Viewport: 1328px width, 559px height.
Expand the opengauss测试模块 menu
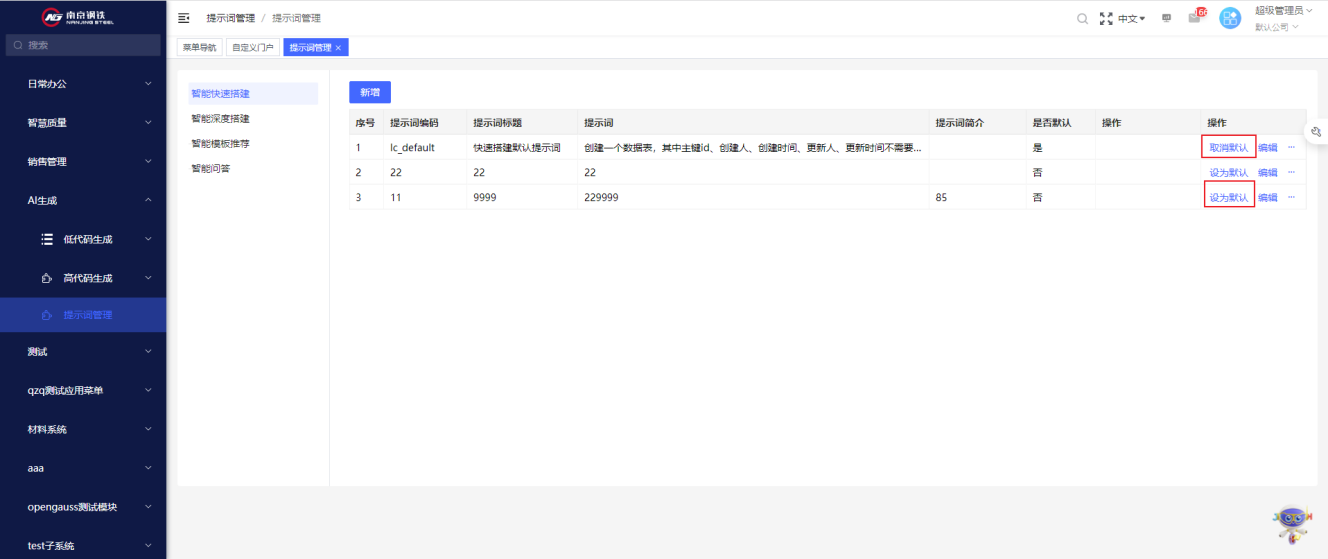pos(83,507)
